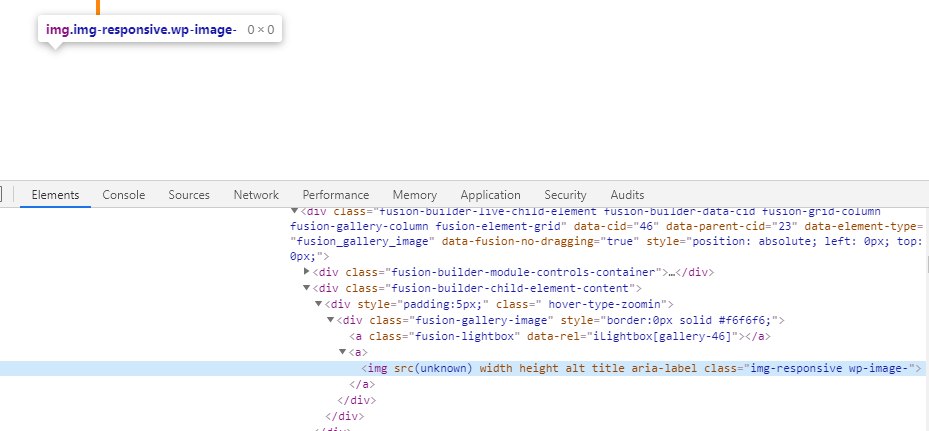This screenshot has height=431, width=929.
Task: Collapse the empty anchor tag node
Action: (x=342, y=352)
